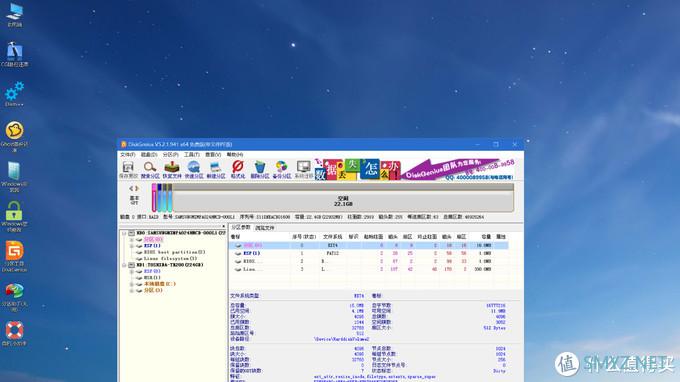This screenshot has width=680, height=382.
Task: Expand the 分区(3) node under HD1
Action: pos(131,291)
